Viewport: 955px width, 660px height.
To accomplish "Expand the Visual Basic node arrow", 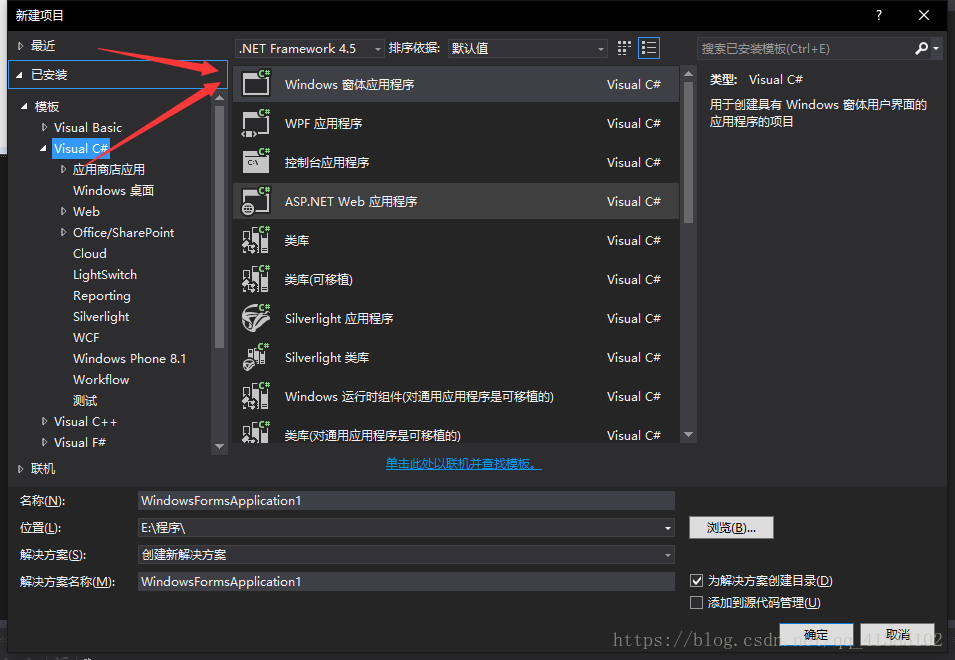I will [x=44, y=127].
